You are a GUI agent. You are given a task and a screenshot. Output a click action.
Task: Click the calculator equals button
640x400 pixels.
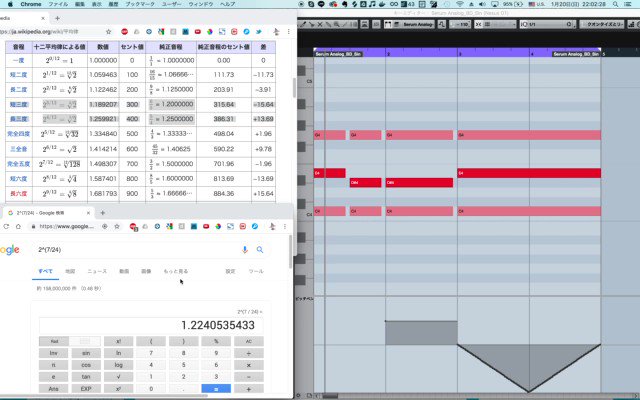(x=216, y=389)
